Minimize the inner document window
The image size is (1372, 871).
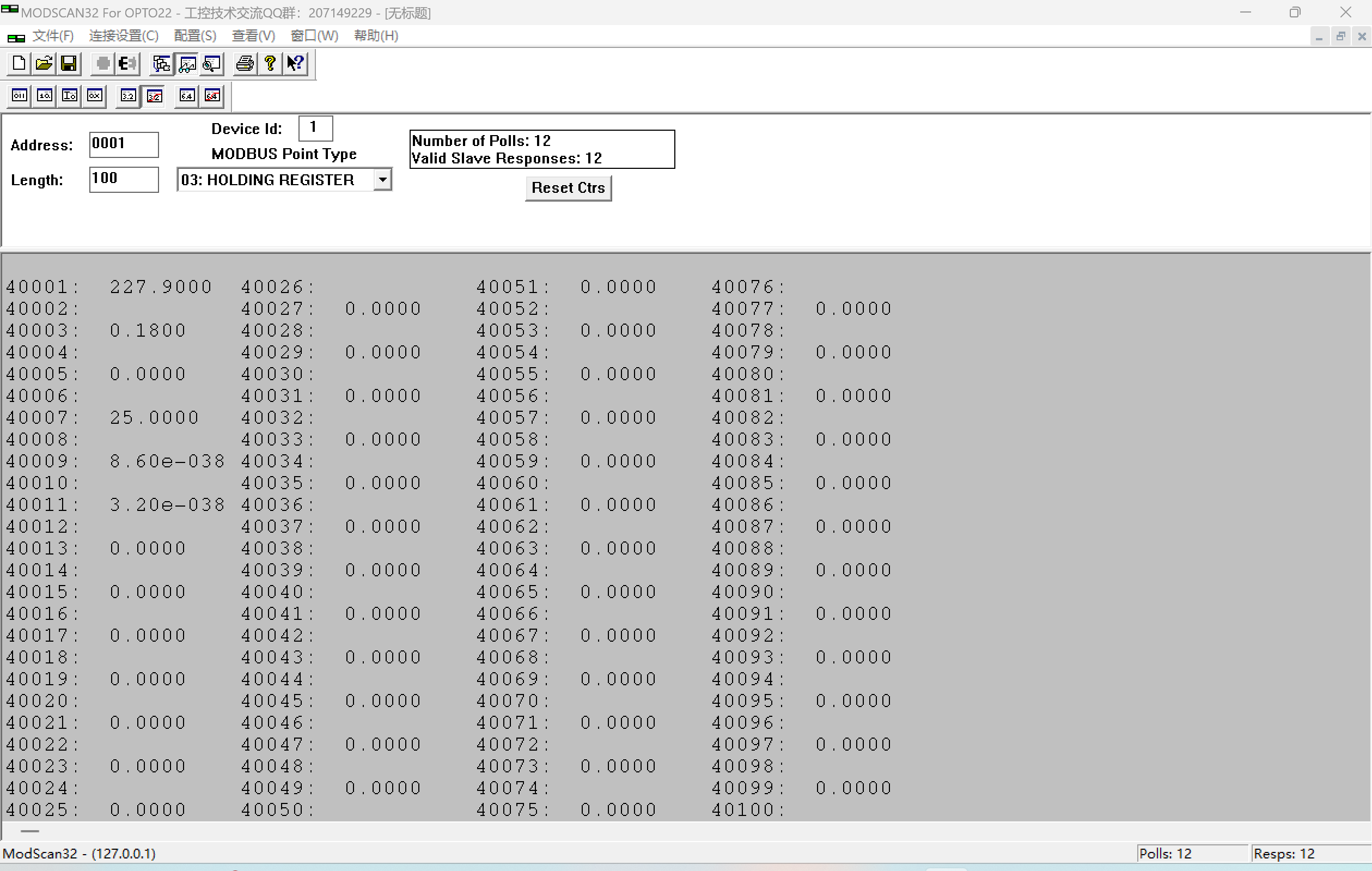pyautogui.click(x=1319, y=37)
